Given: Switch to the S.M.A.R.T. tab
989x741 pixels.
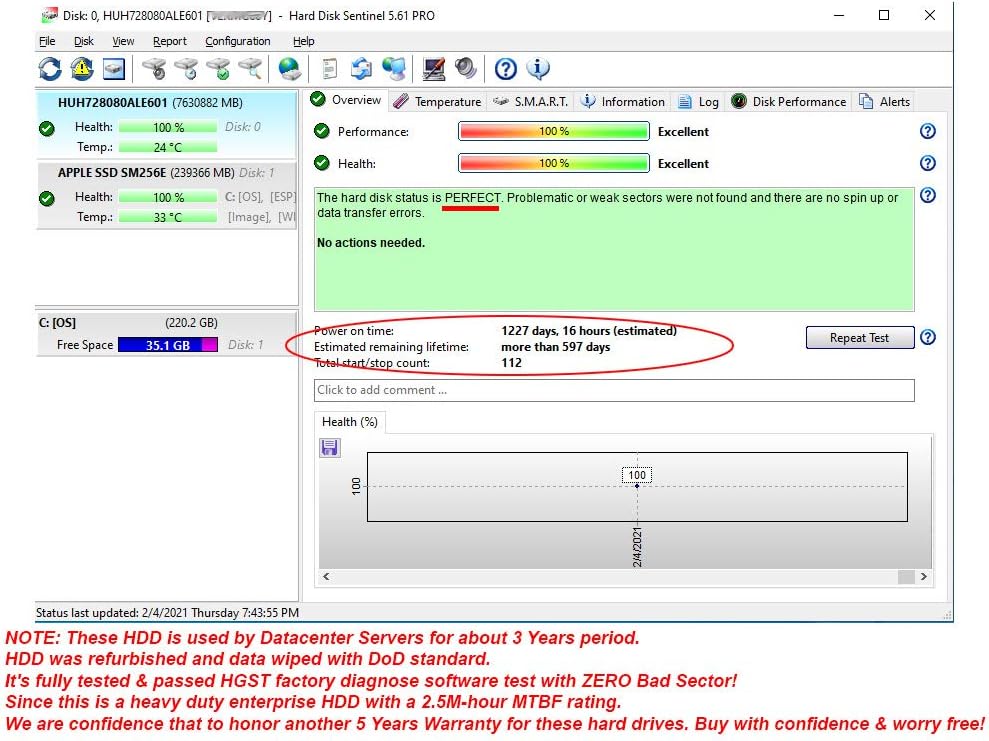Looking at the screenshot, I should (531, 101).
